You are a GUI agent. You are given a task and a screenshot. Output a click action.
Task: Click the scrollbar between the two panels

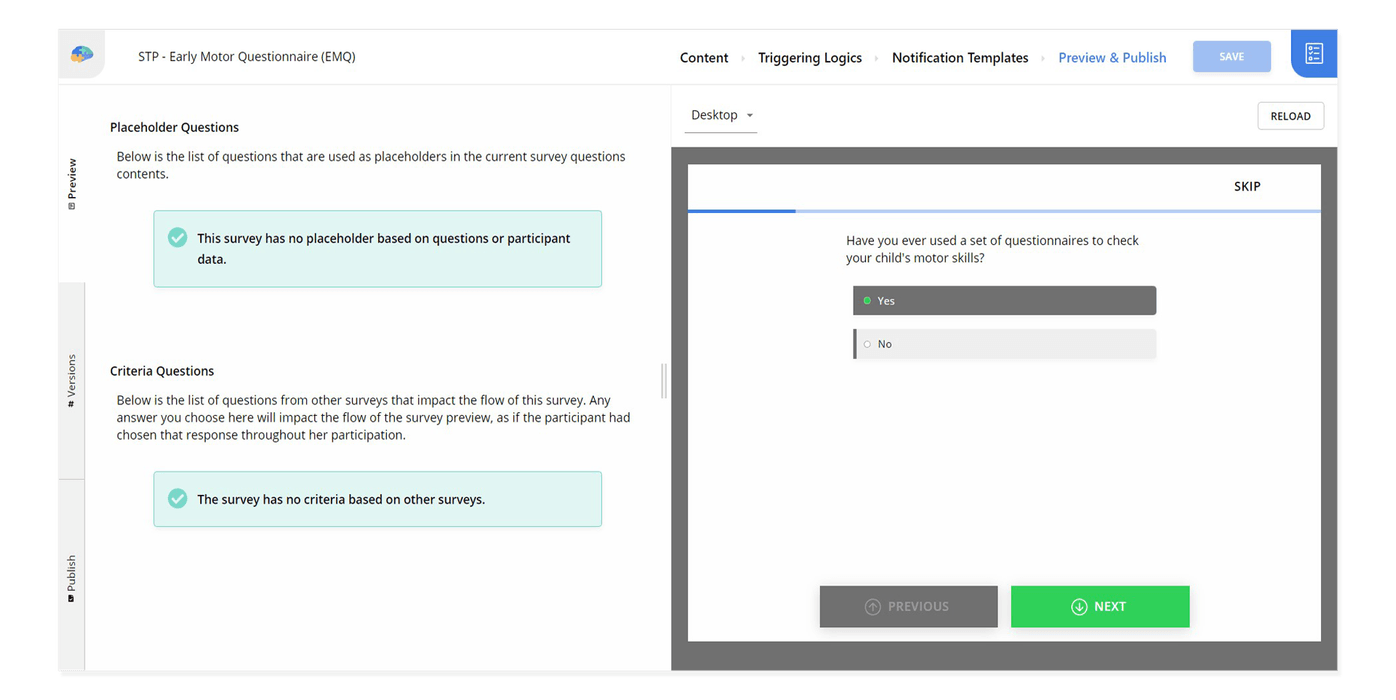pyautogui.click(x=662, y=380)
